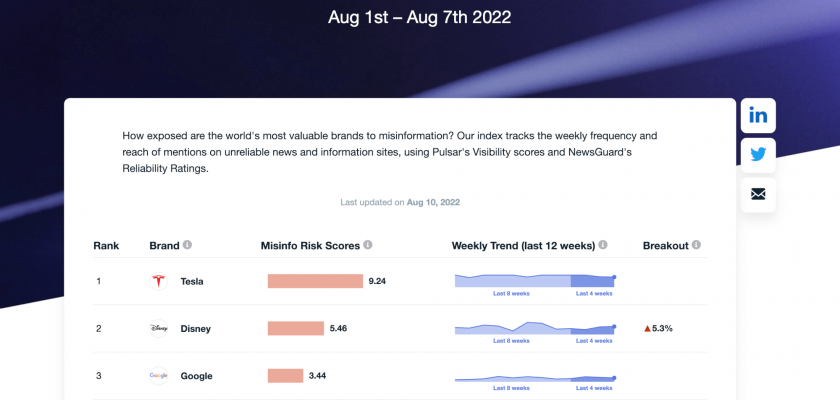Click info icon next to Brand header

[x=188, y=245]
